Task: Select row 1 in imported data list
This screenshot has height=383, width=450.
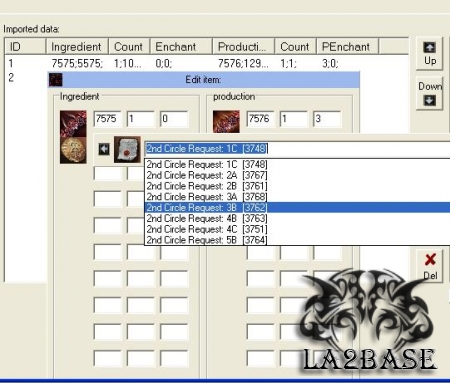Action: coord(206,63)
